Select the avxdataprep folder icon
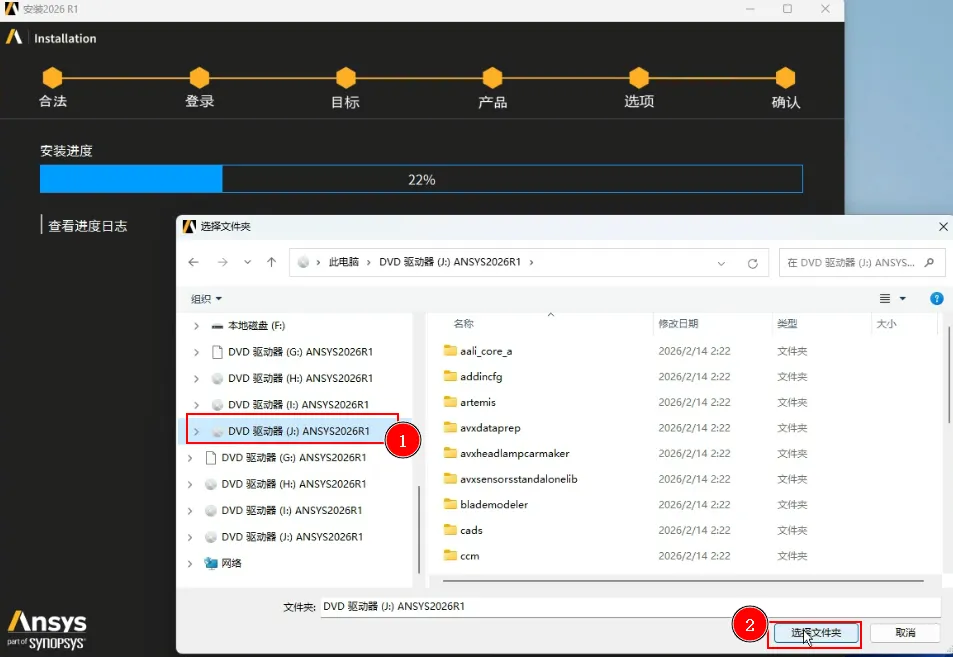Screen dimensions: 953x657 pyautogui.click(x=450, y=427)
